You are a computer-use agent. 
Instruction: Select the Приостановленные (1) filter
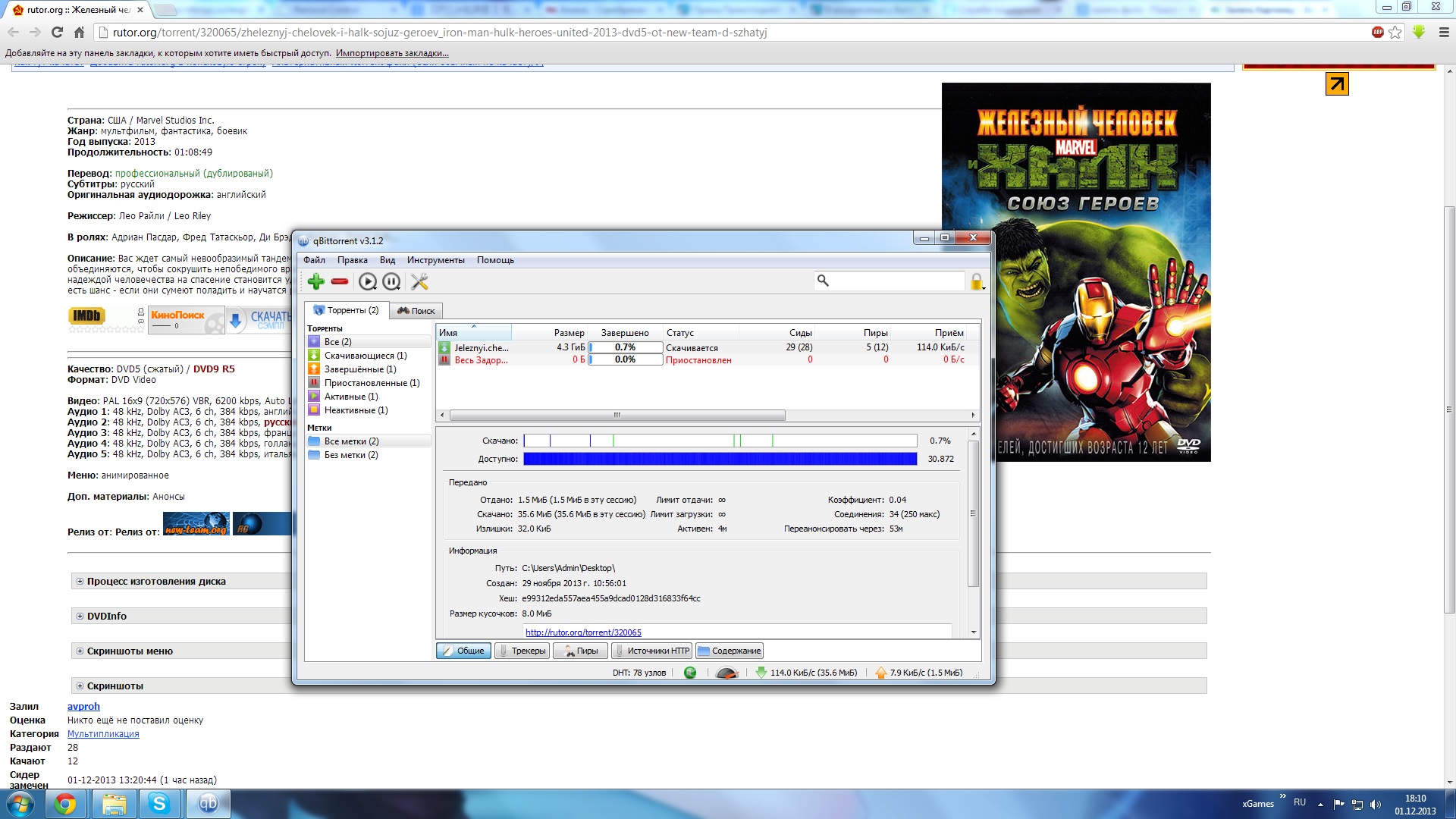[x=371, y=383]
